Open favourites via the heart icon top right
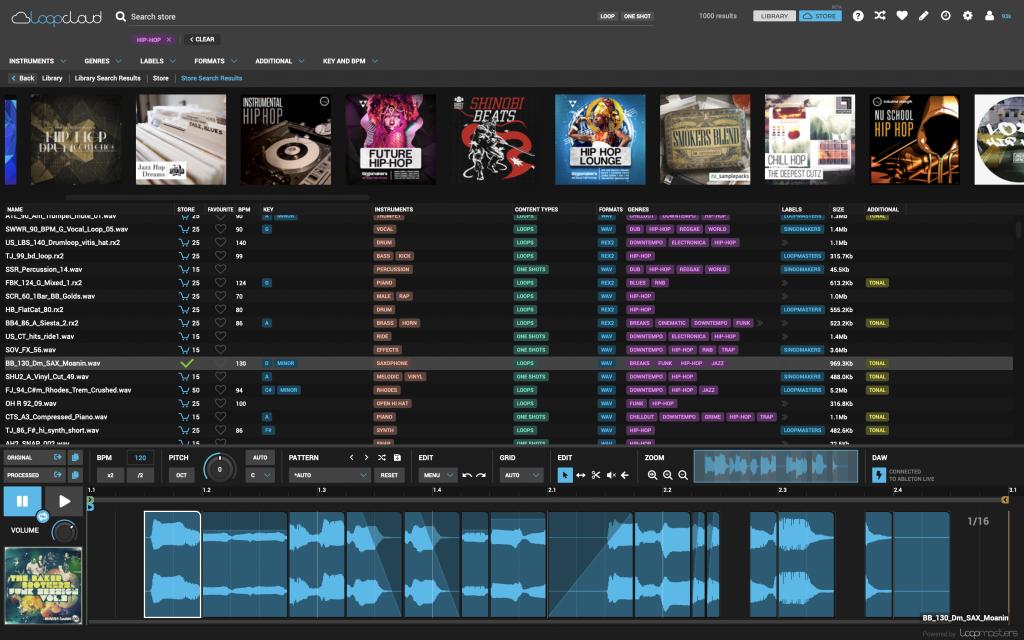 point(902,15)
